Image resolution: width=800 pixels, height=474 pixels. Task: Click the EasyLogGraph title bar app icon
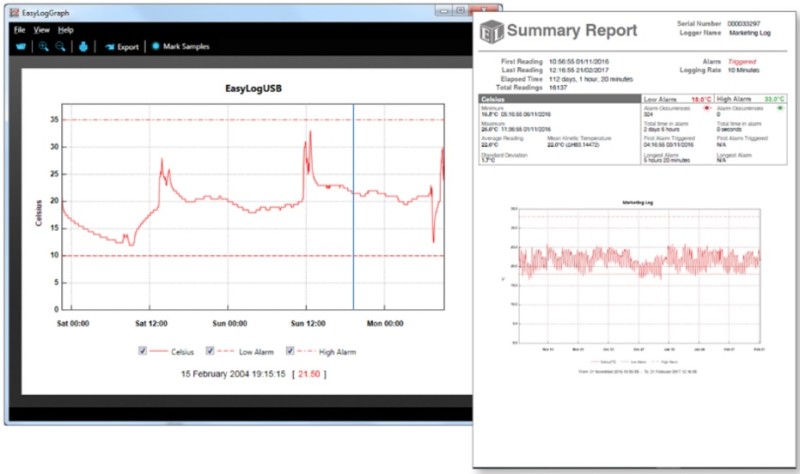click(12, 11)
